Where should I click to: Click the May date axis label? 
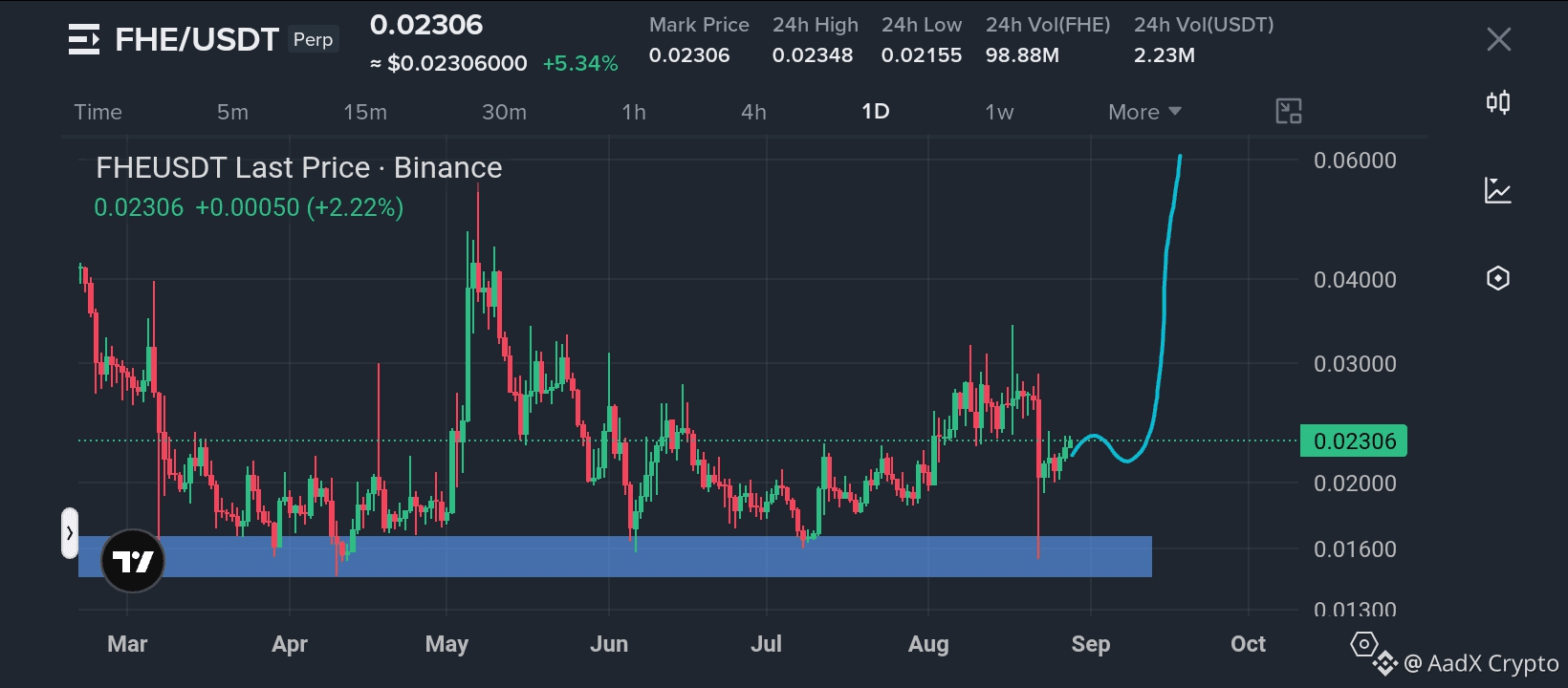pos(446,644)
